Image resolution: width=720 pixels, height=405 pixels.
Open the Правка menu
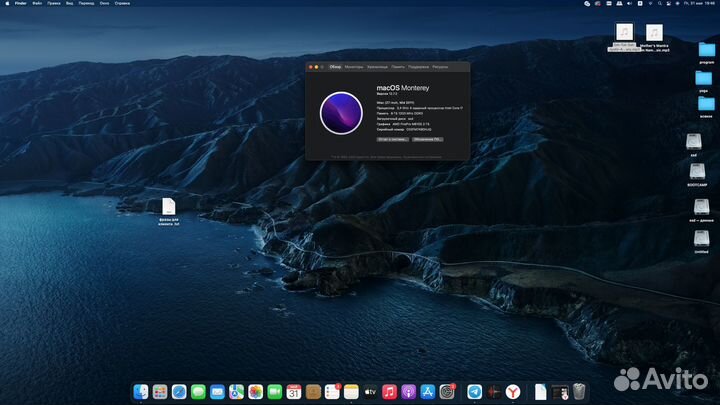point(54,3)
